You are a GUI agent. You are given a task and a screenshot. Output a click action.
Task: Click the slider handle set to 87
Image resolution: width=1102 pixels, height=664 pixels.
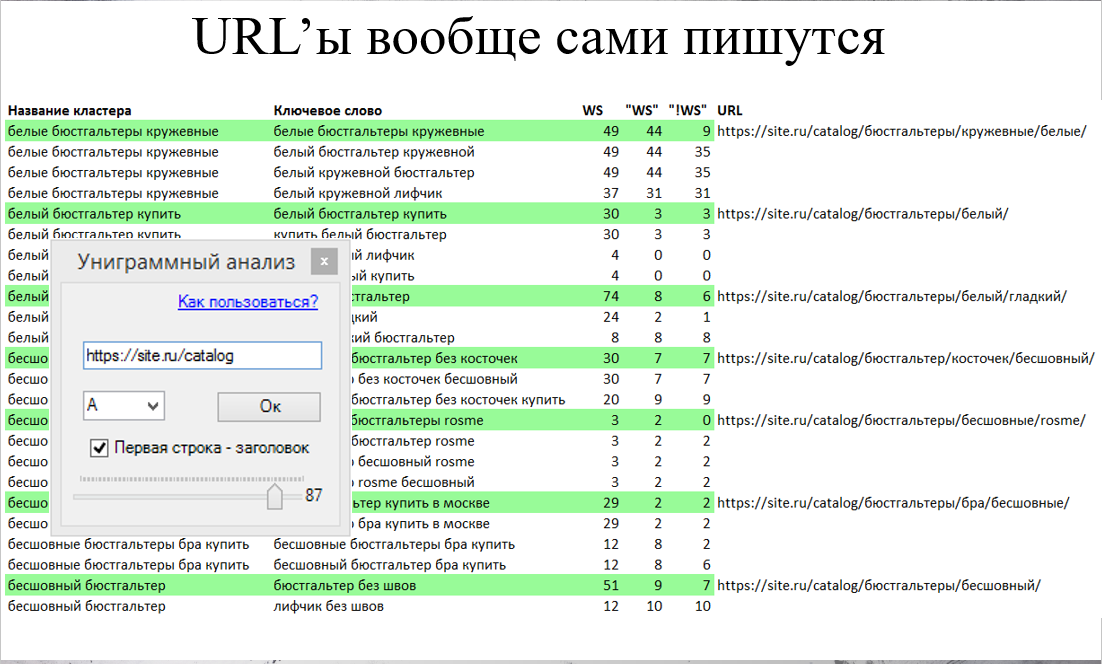275,495
